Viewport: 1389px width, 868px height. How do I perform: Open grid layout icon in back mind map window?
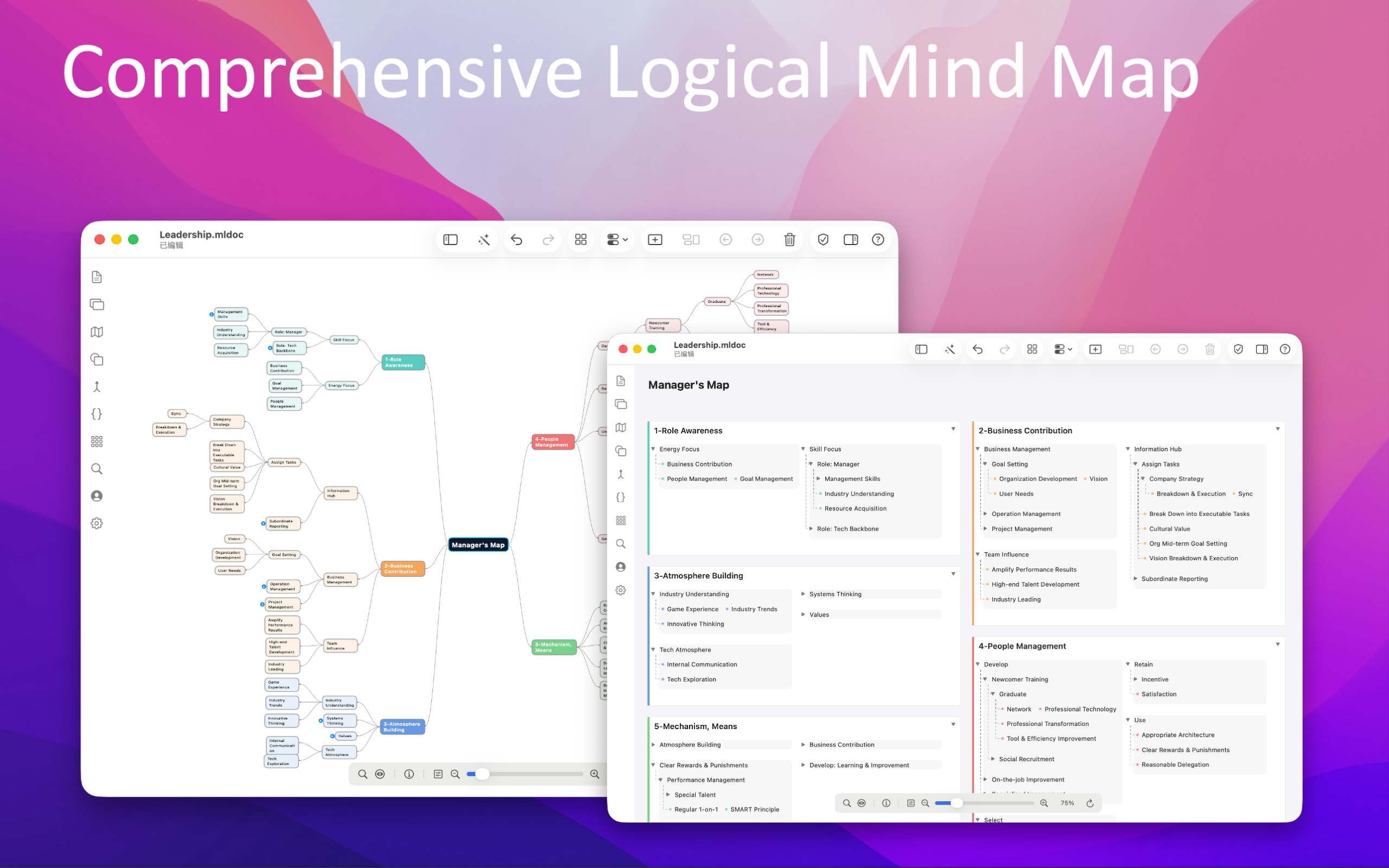point(581,239)
